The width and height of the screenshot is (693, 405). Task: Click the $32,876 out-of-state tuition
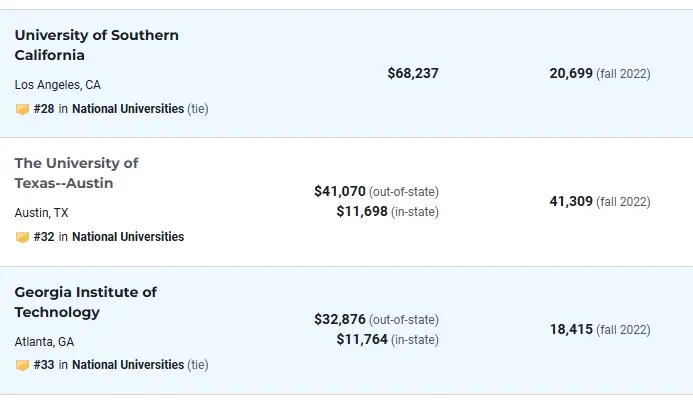tap(340, 319)
